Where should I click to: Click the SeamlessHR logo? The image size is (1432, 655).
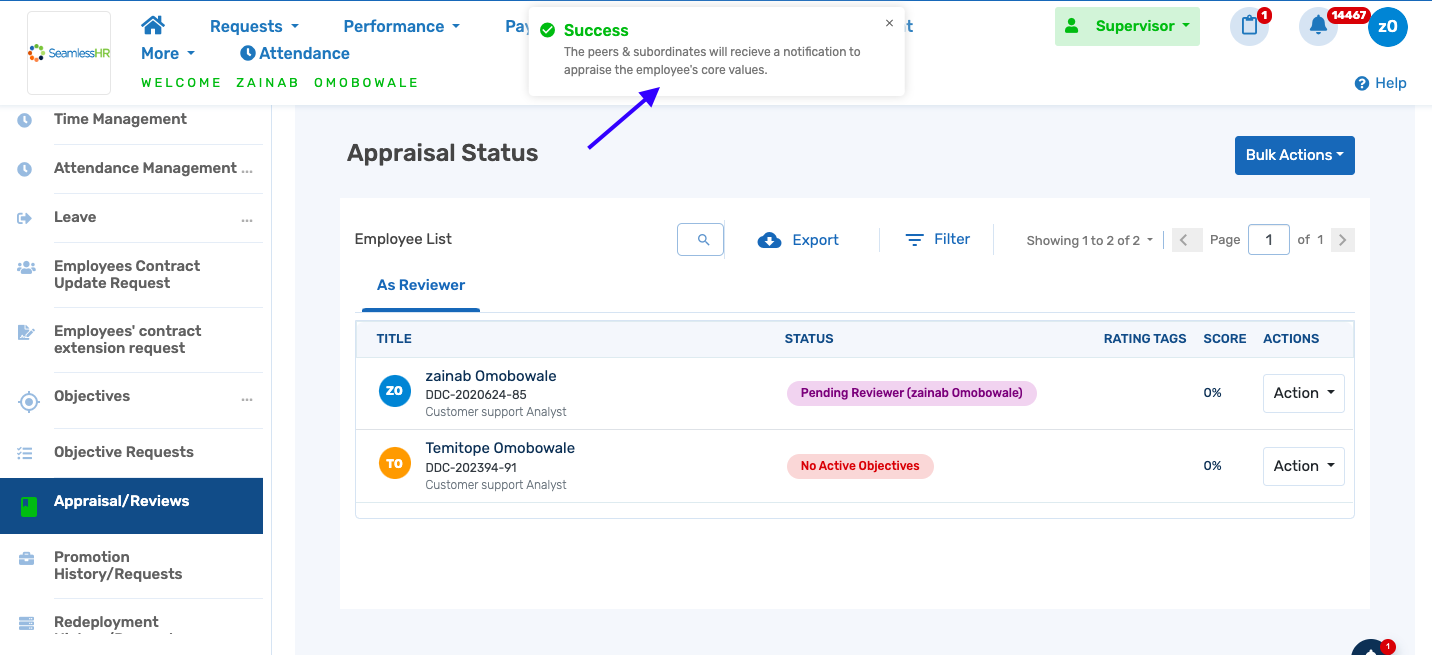tap(69, 53)
